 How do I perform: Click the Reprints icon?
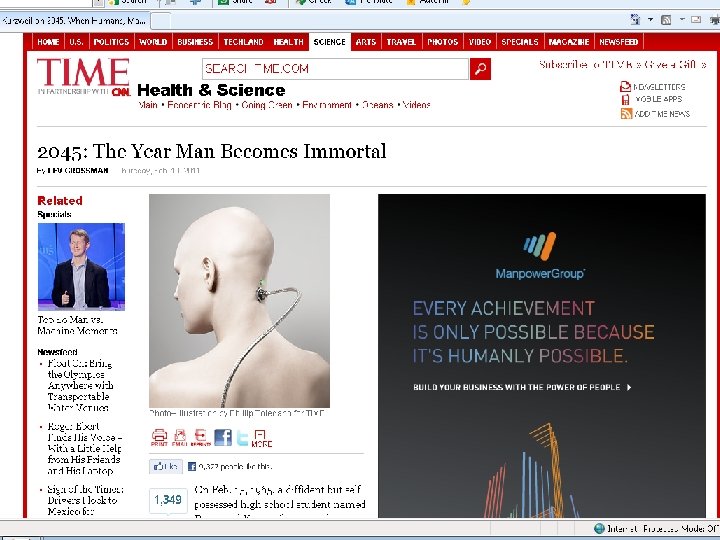(x=201, y=437)
